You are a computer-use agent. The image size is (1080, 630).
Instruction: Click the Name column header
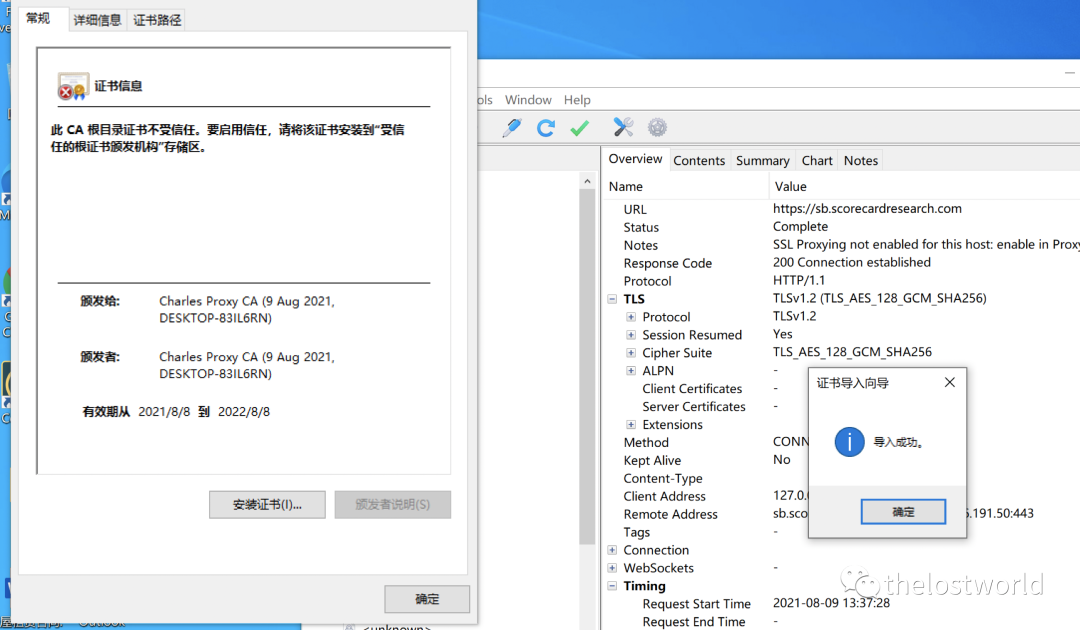[686, 187]
